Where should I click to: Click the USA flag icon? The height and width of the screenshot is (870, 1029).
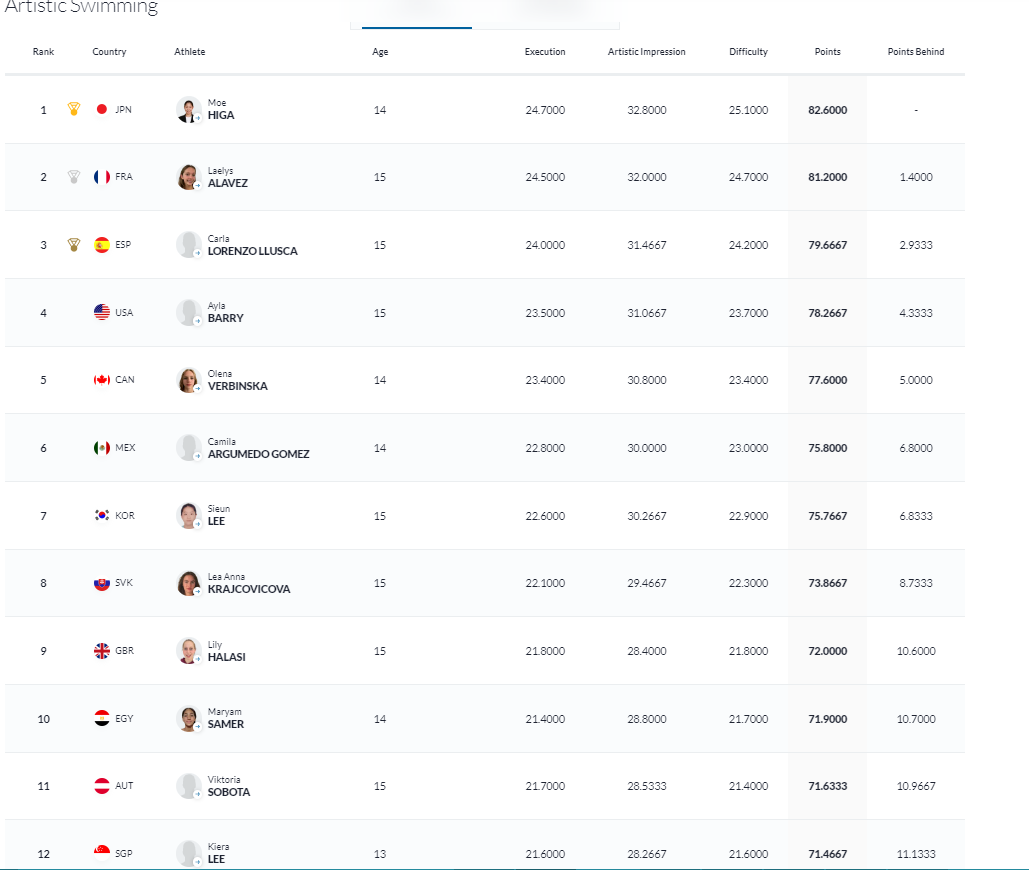102,312
